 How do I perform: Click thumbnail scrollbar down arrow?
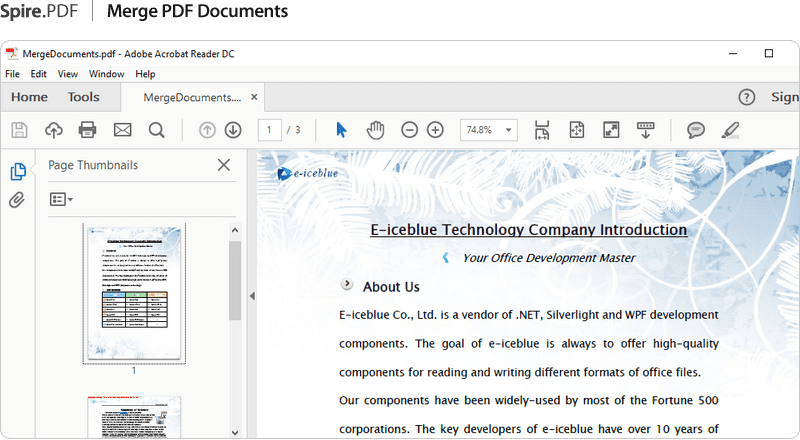pyautogui.click(x=235, y=432)
